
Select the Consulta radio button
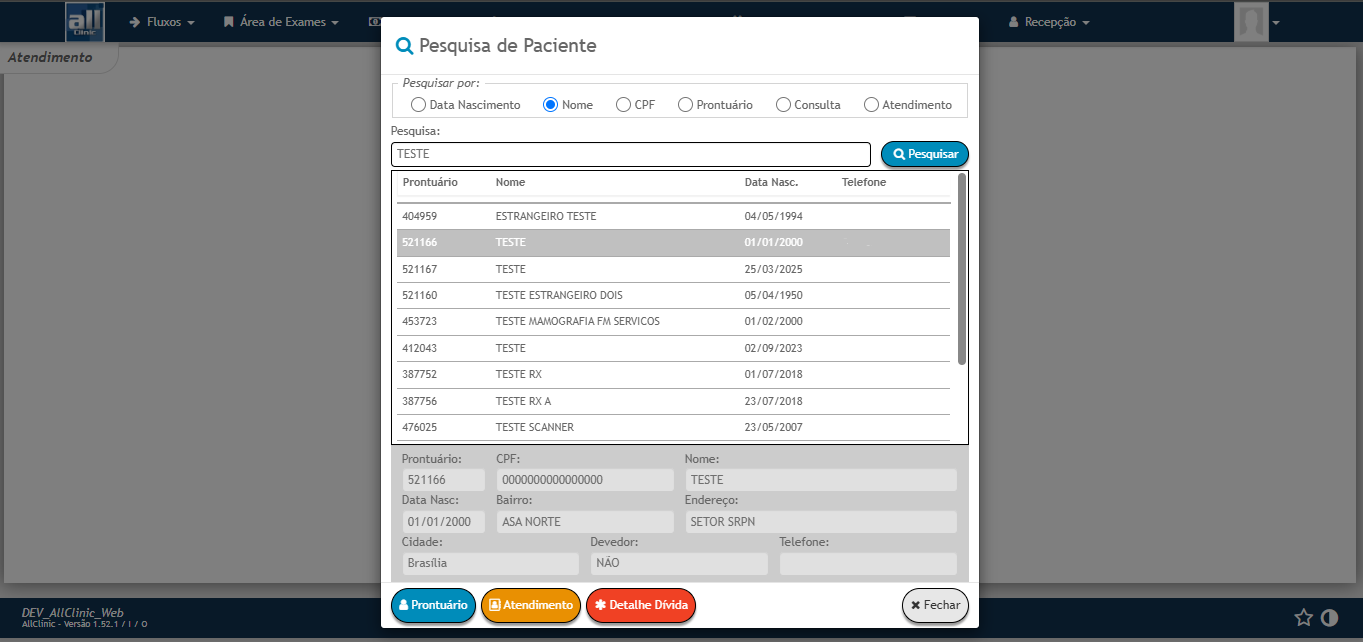coord(783,103)
